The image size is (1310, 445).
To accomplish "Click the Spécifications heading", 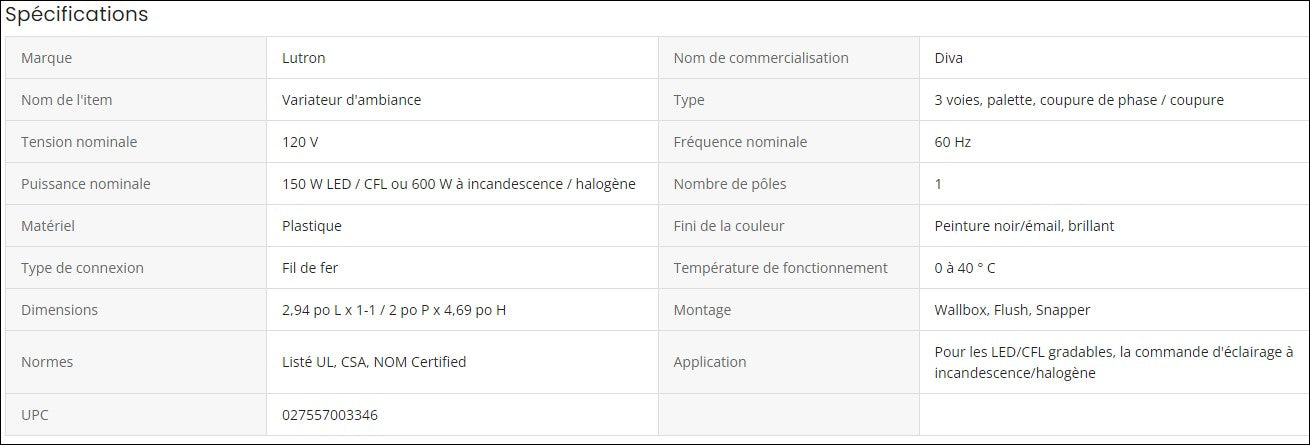I will pyautogui.click(x=77, y=15).
